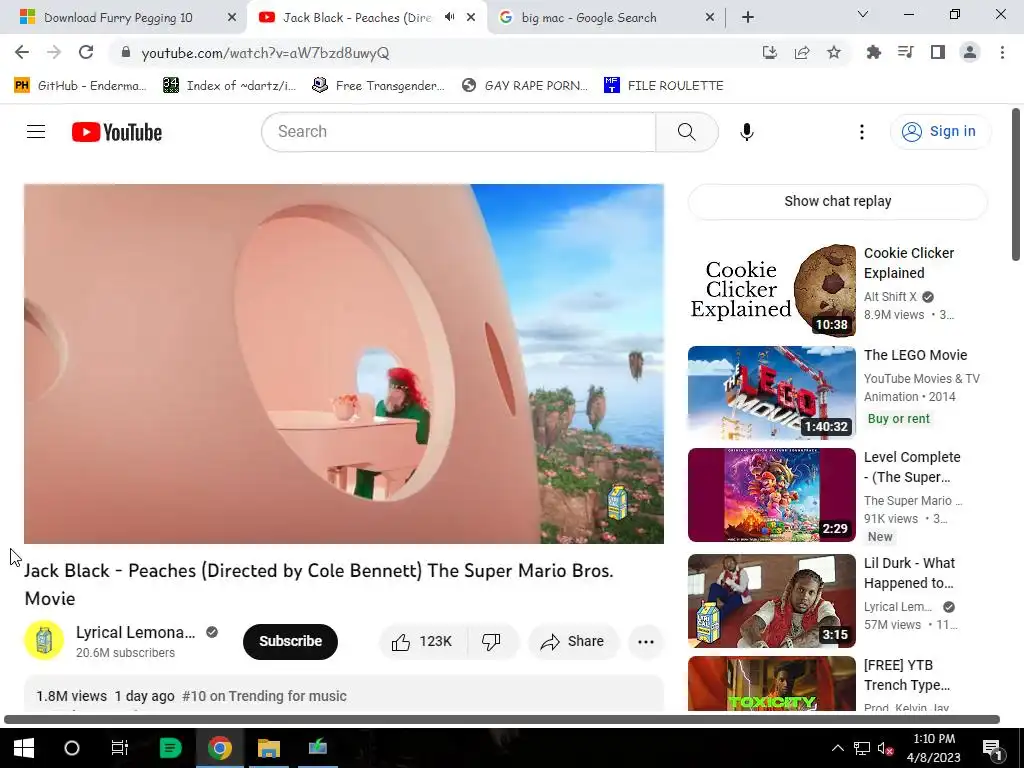Open #10 on Trending for music link
The width and height of the screenshot is (1024, 768).
click(264, 696)
